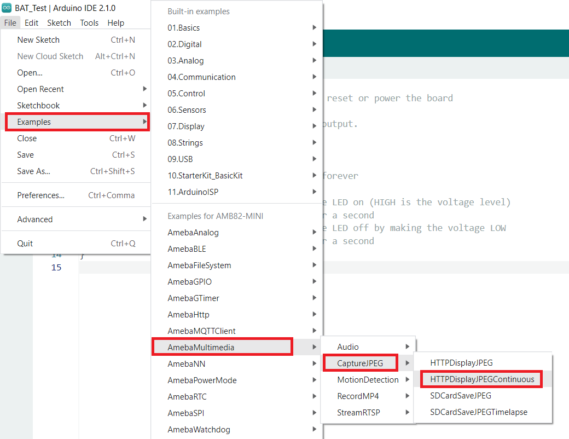Open AmebaRTC examples submenu
The width and height of the screenshot is (569, 439).
pos(237,397)
